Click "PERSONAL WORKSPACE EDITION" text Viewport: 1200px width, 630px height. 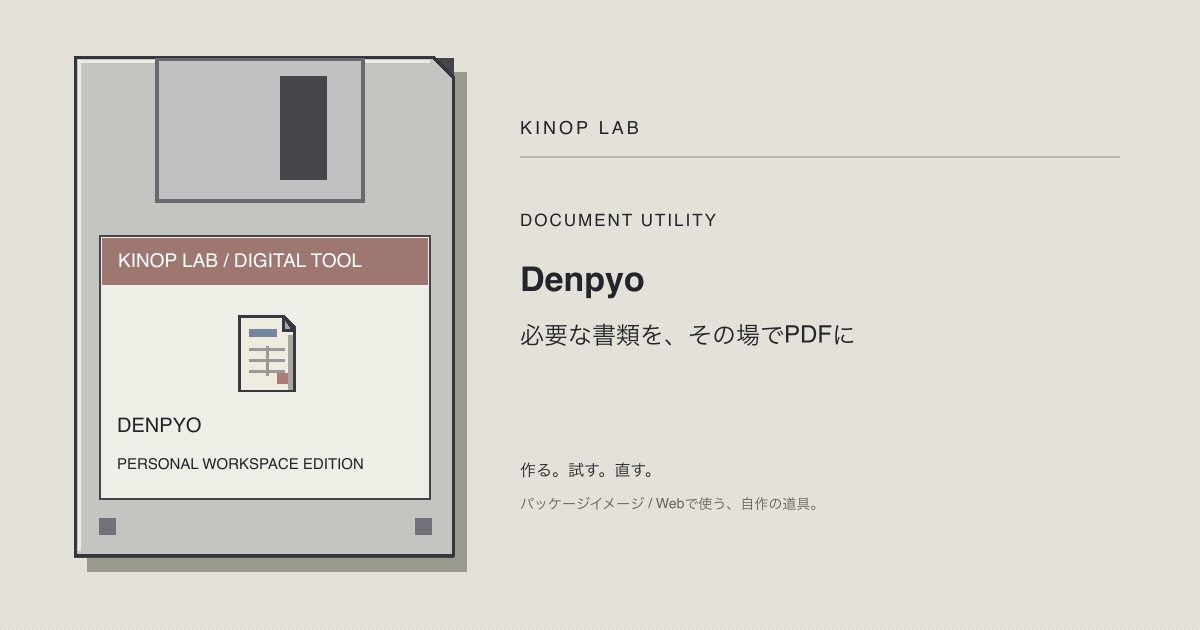coord(240,464)
